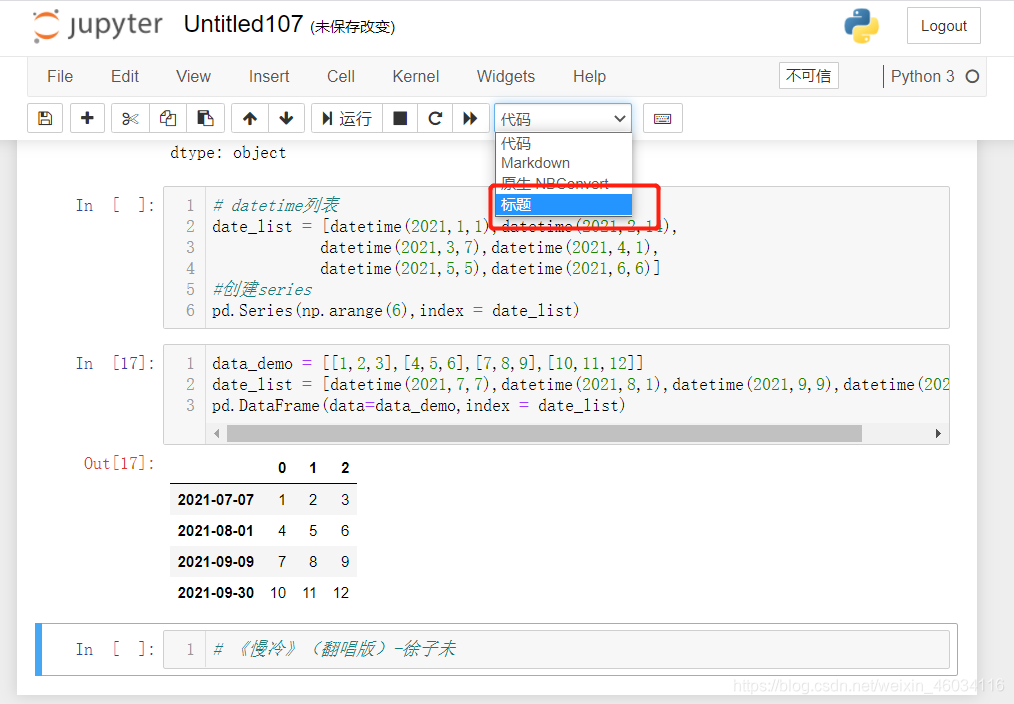1014x704 pixels.
Task: Open the cell type dropdown 代码
Action: point(563,118)
